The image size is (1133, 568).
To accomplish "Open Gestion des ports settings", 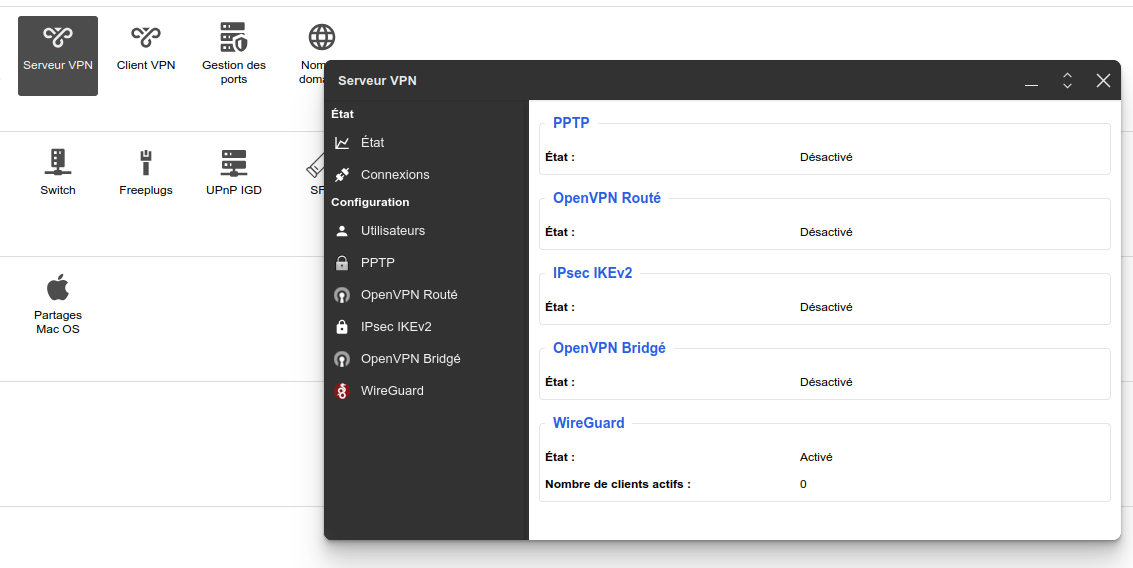I will click(x=233, y=55).
